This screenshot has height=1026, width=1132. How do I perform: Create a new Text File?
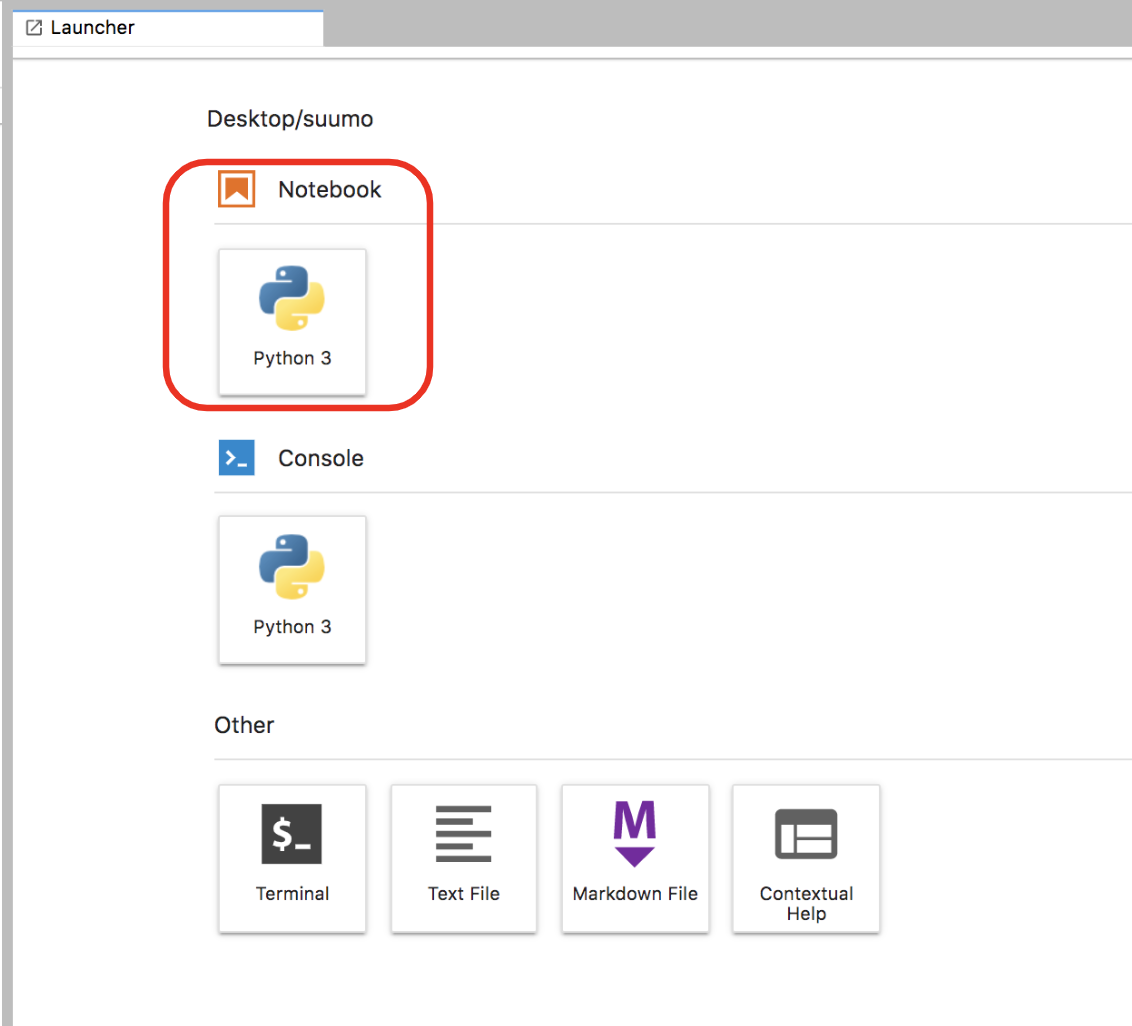[x=463, y=858]
